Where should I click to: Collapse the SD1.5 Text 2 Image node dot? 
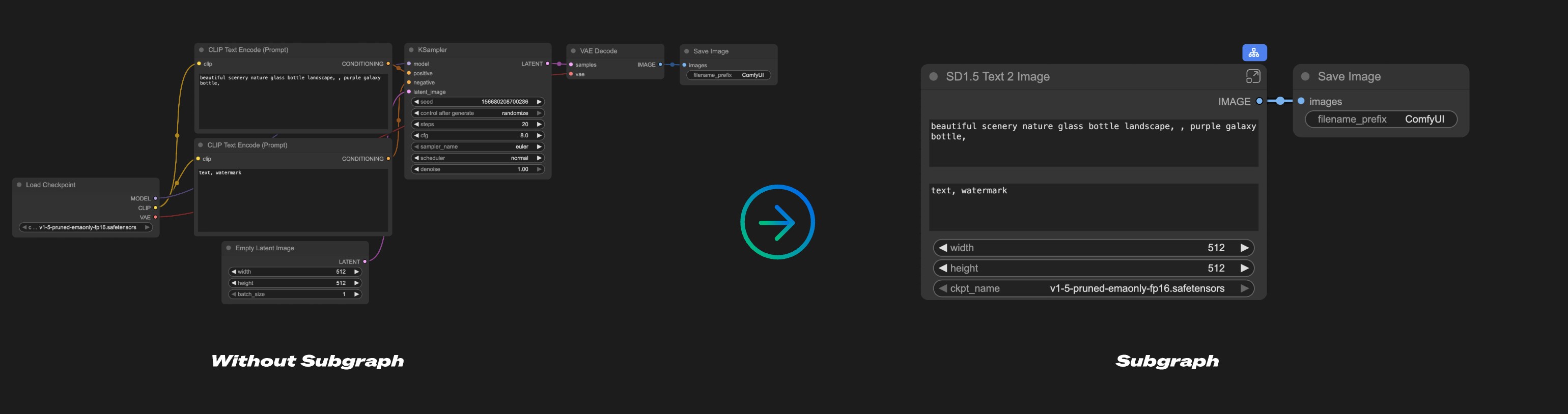[x=933, y=77]
